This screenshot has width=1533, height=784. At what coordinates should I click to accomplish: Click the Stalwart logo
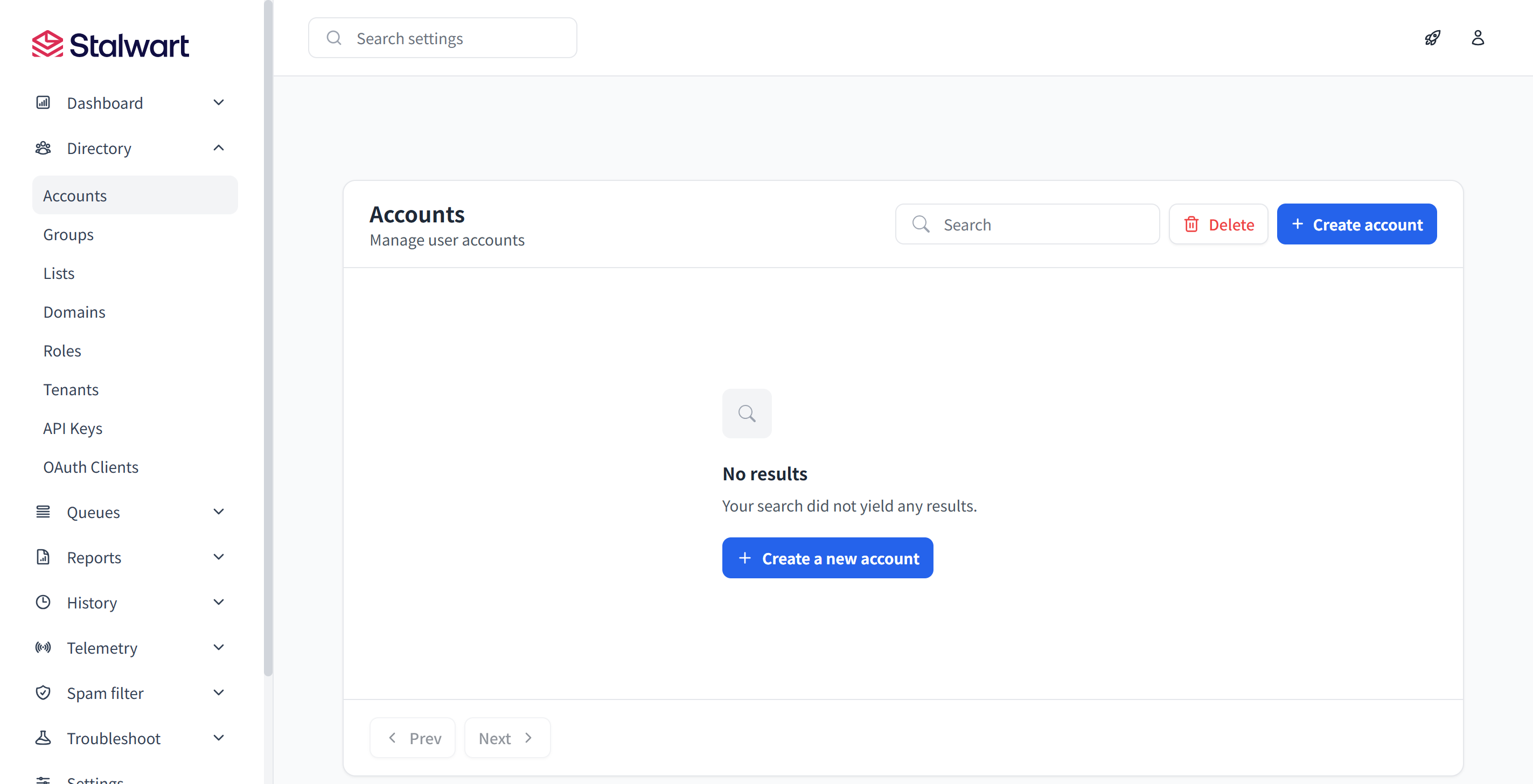110,45
